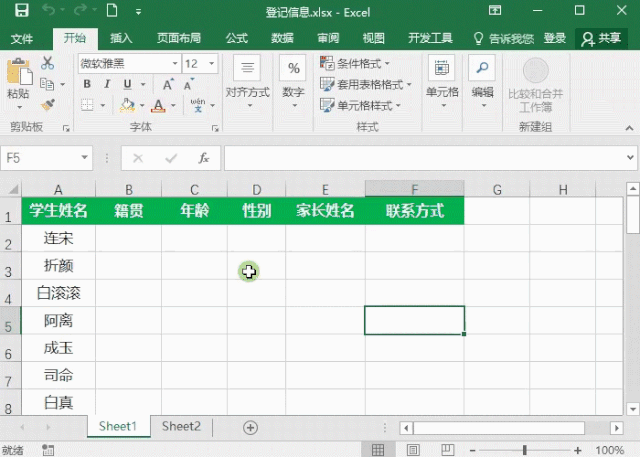Viewport: 640px width, 457px height.
Task: Open 套用表格格式 table format menu
Action: [365, 84]
